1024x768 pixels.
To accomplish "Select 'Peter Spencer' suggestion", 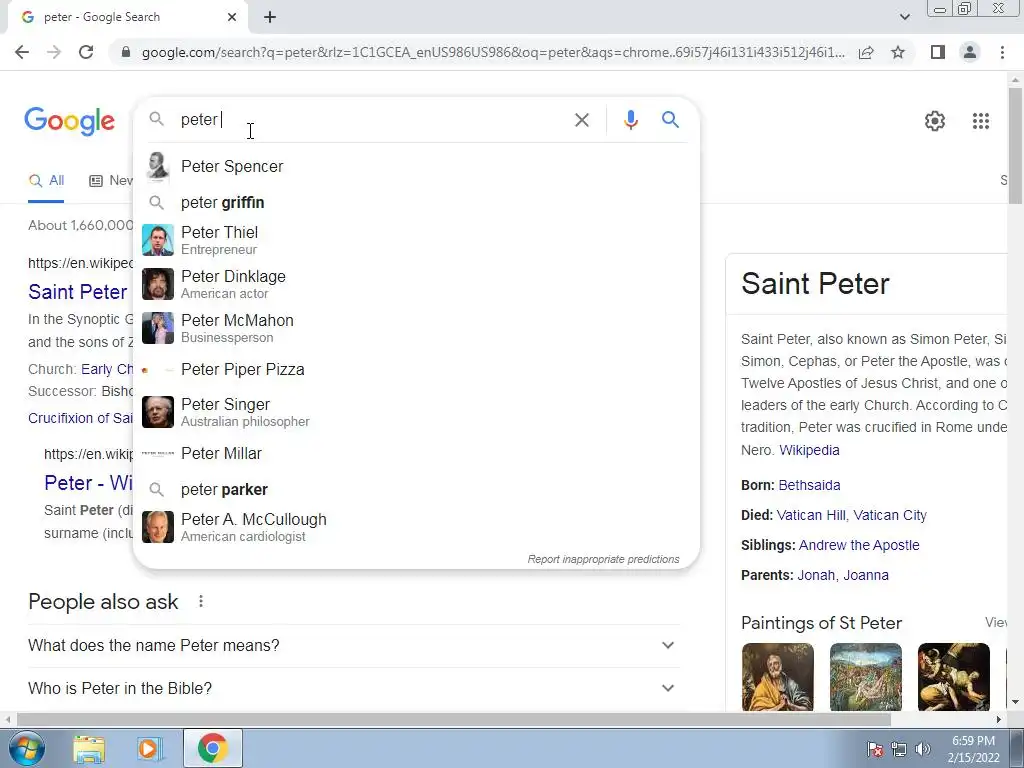I will pyautogui.click(x=416, y=167).
